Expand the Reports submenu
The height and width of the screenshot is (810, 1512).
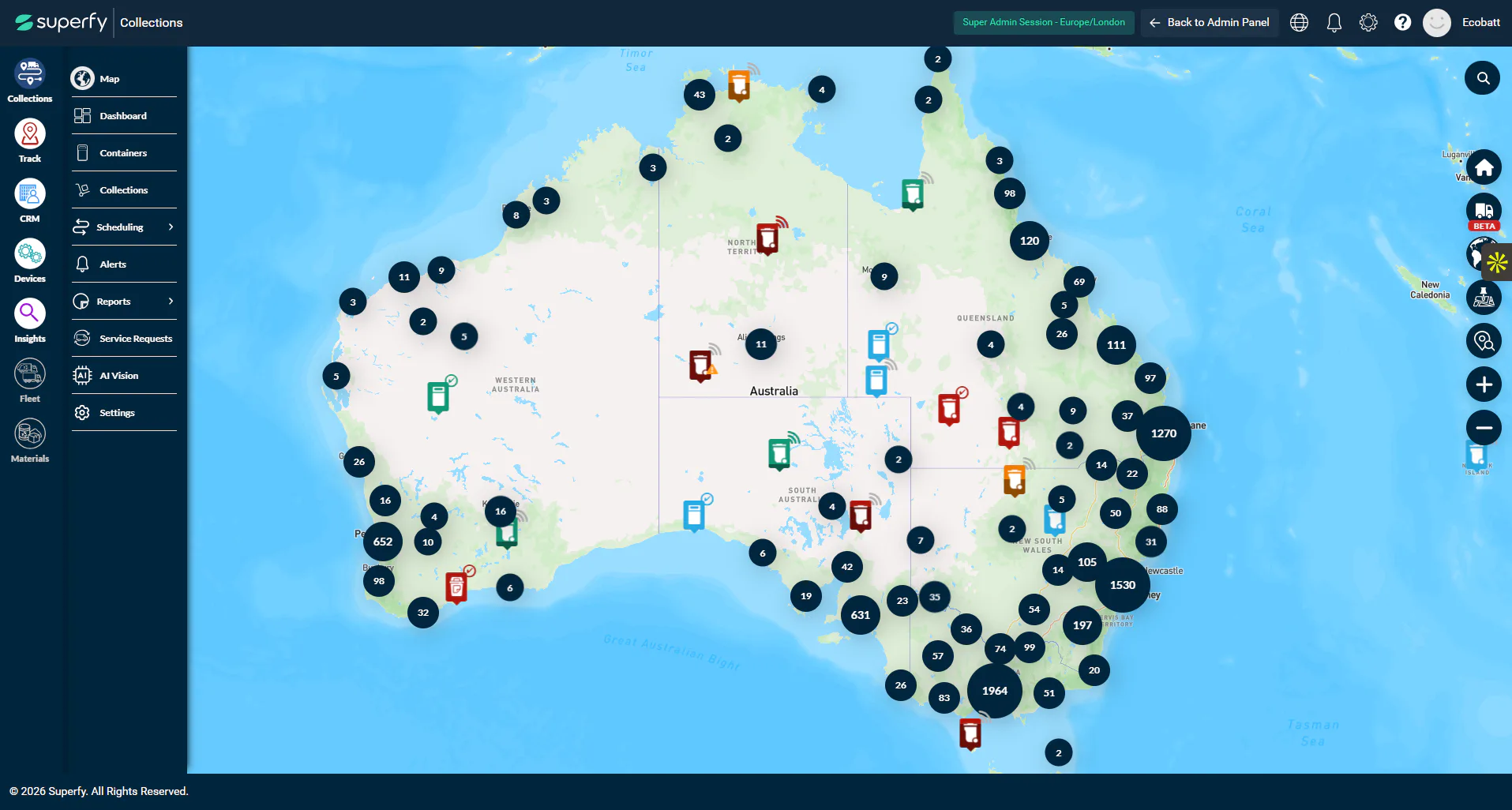click(x=124, y=302)
